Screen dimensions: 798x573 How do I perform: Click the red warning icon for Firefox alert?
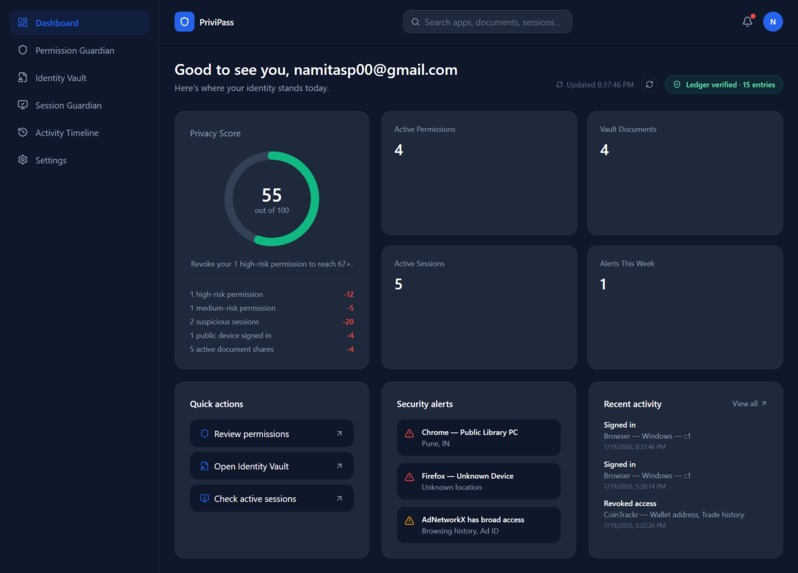[x=409, y=477]
